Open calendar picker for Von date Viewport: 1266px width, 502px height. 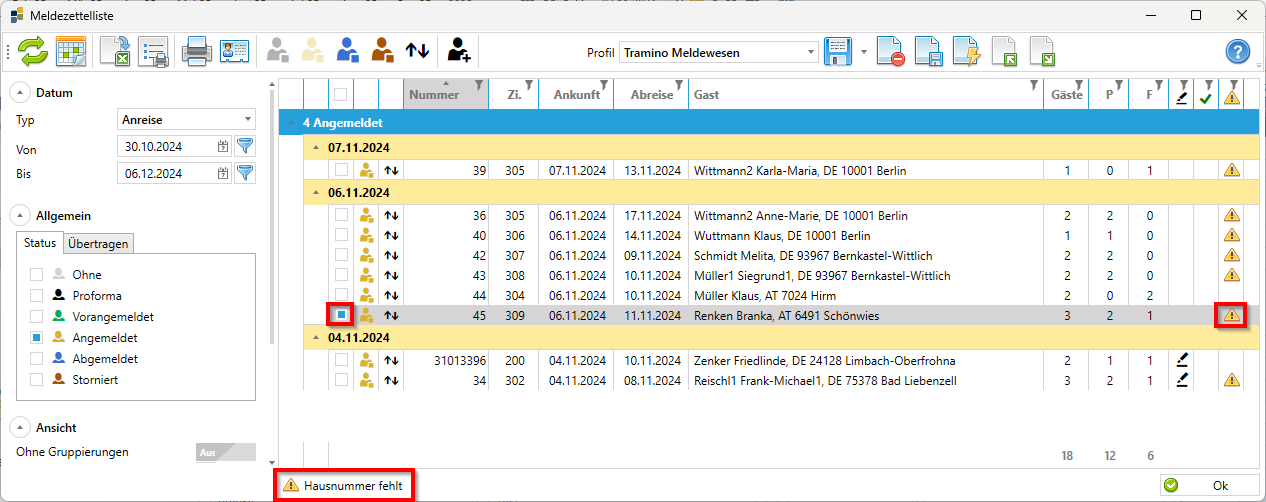click(x=223, y=146)
